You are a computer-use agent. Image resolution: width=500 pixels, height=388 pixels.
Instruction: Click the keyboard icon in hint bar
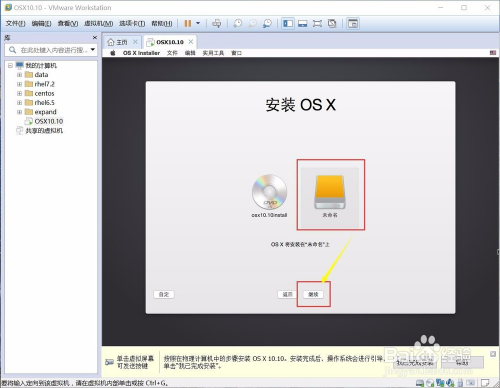[x=109, y=362]
